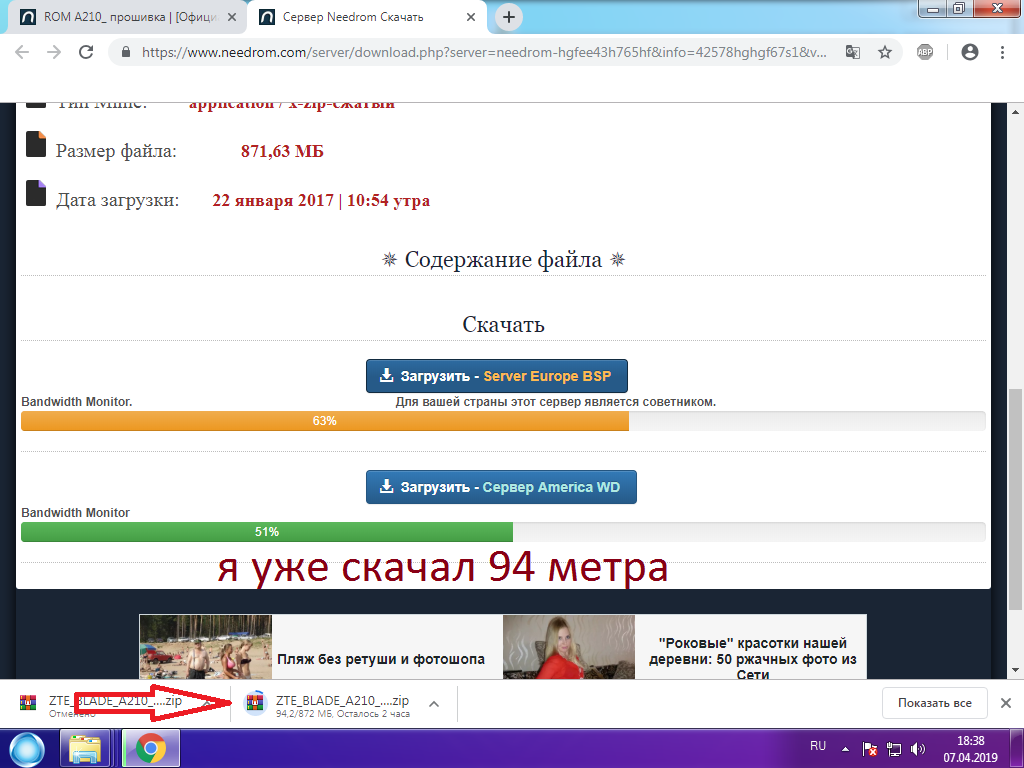Image resolution: width=1024 pixels, height=768 pixels.
Task: Click the browser back arrow
Action: pyautogui.click(x=22, y=52)
